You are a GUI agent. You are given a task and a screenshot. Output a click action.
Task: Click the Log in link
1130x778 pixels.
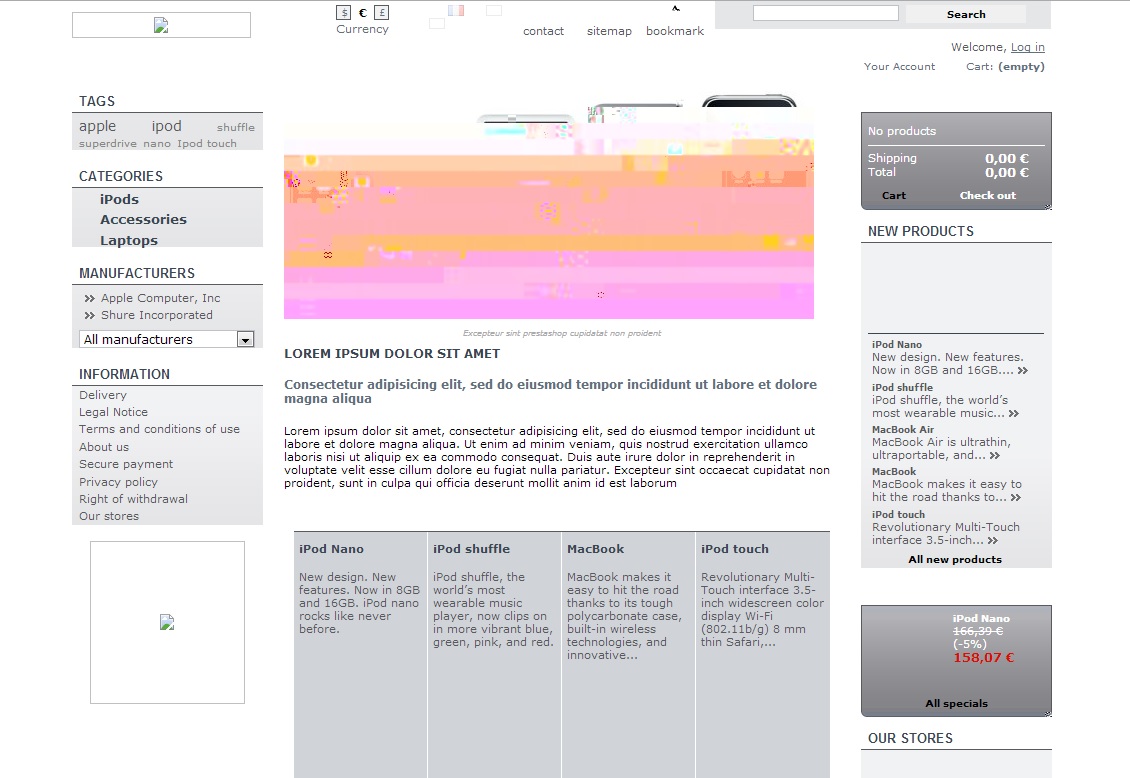click(1028, 47)
